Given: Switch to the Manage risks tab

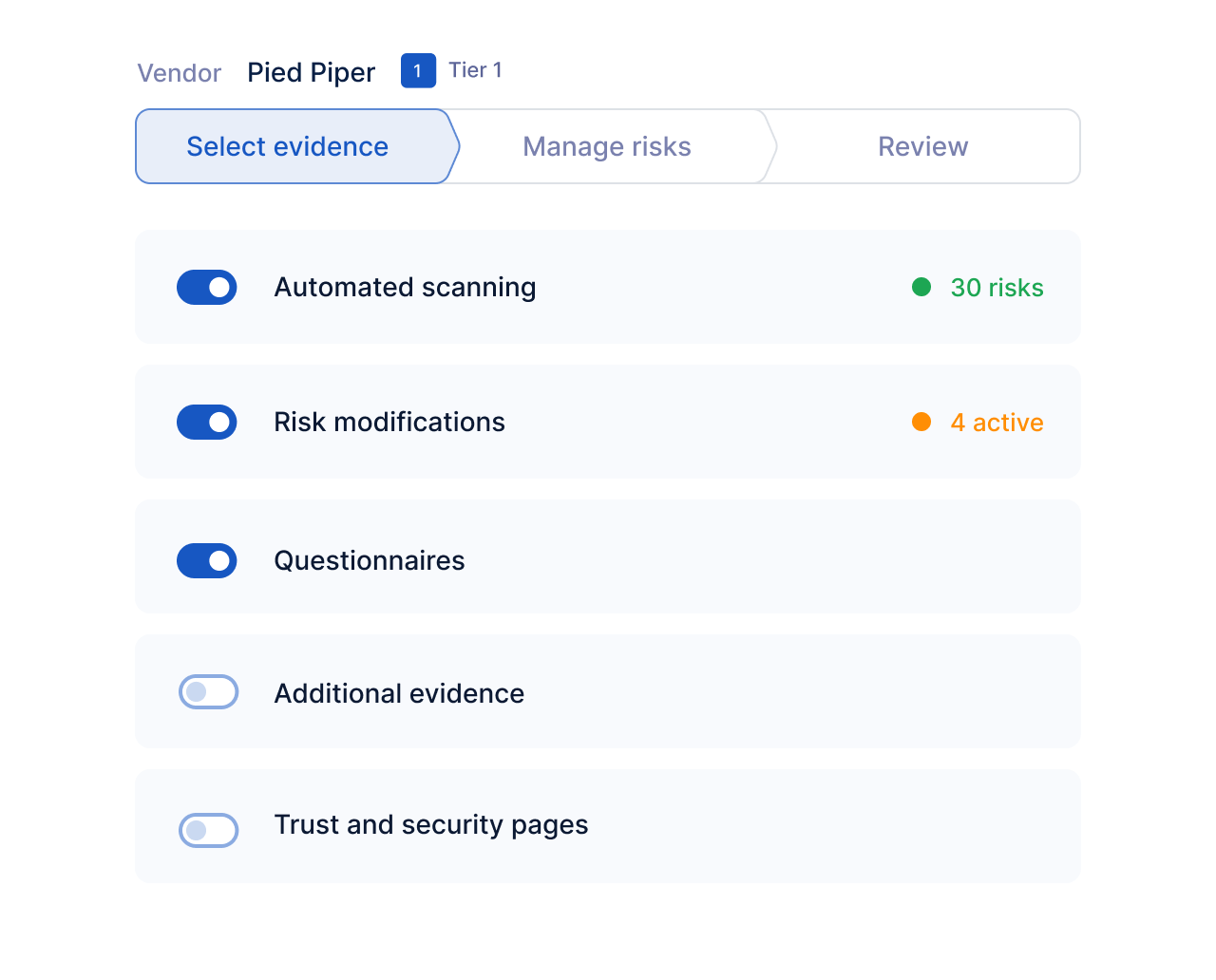Looking at the screenshot, I should 606,146.
